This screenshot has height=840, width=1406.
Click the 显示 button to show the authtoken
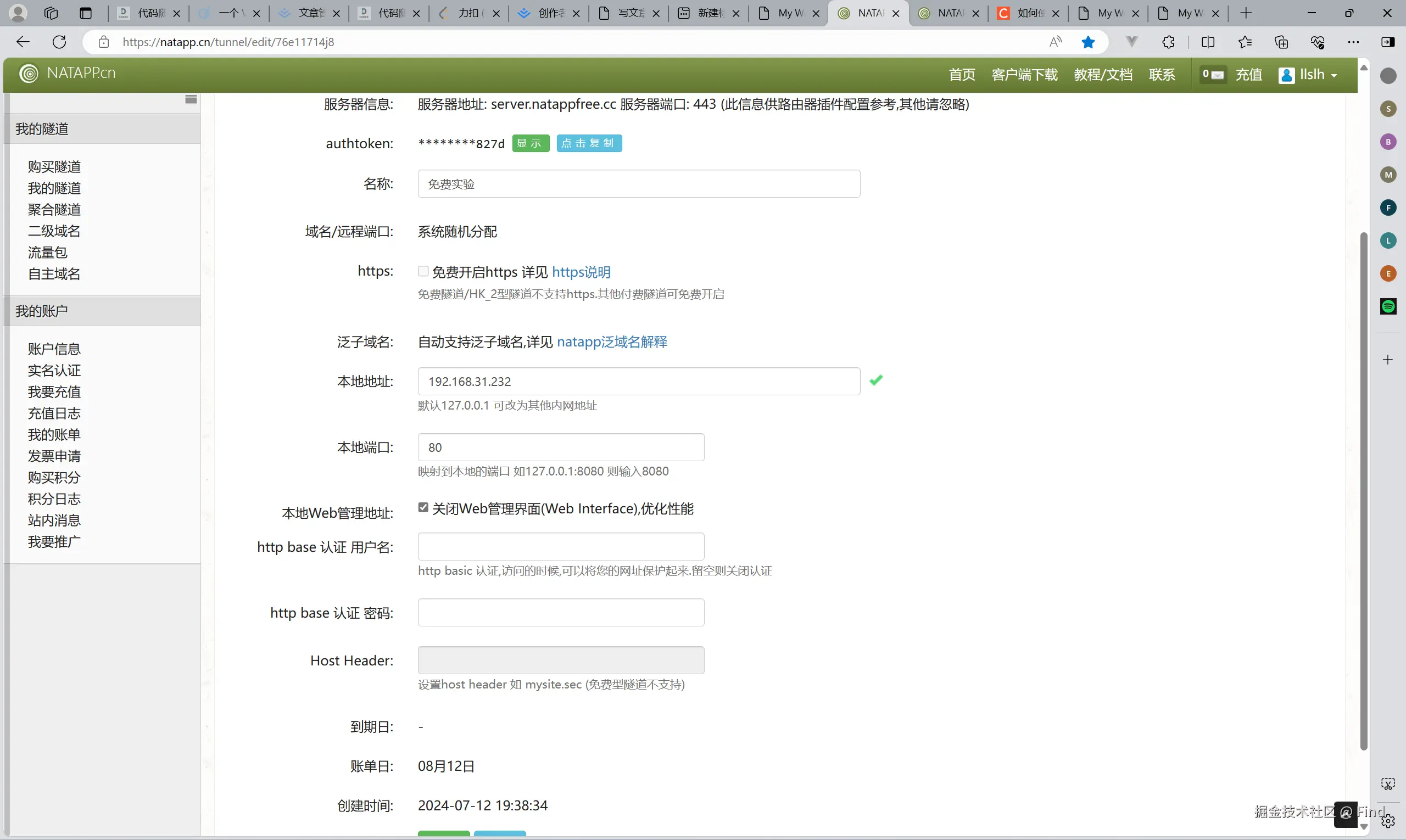[x=530, y=143]
